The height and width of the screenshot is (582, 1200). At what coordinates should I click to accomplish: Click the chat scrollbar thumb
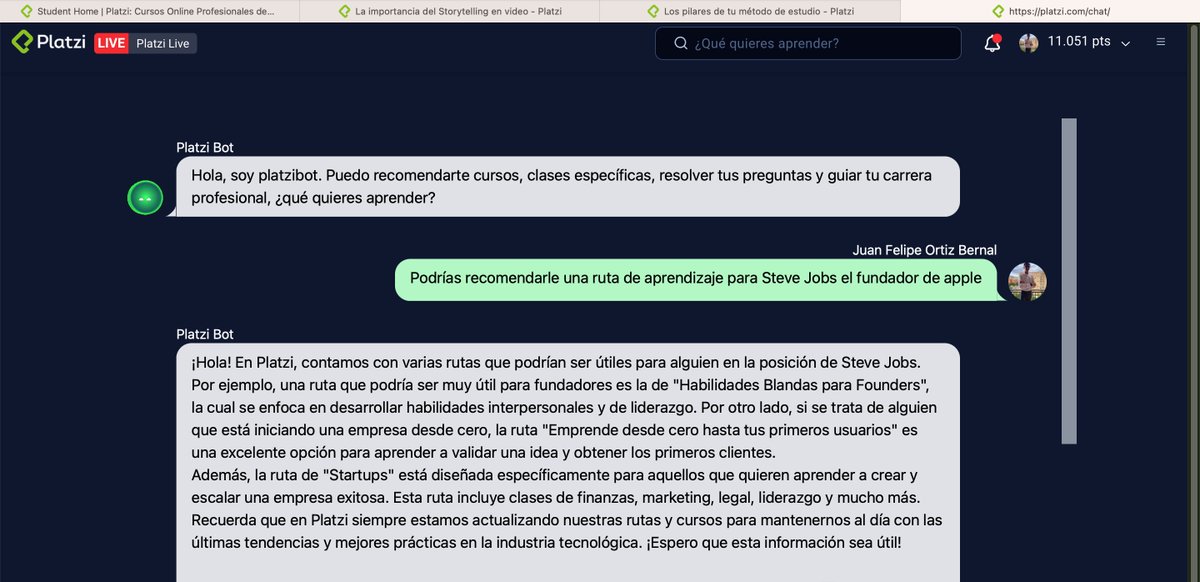pos(1069,281)
